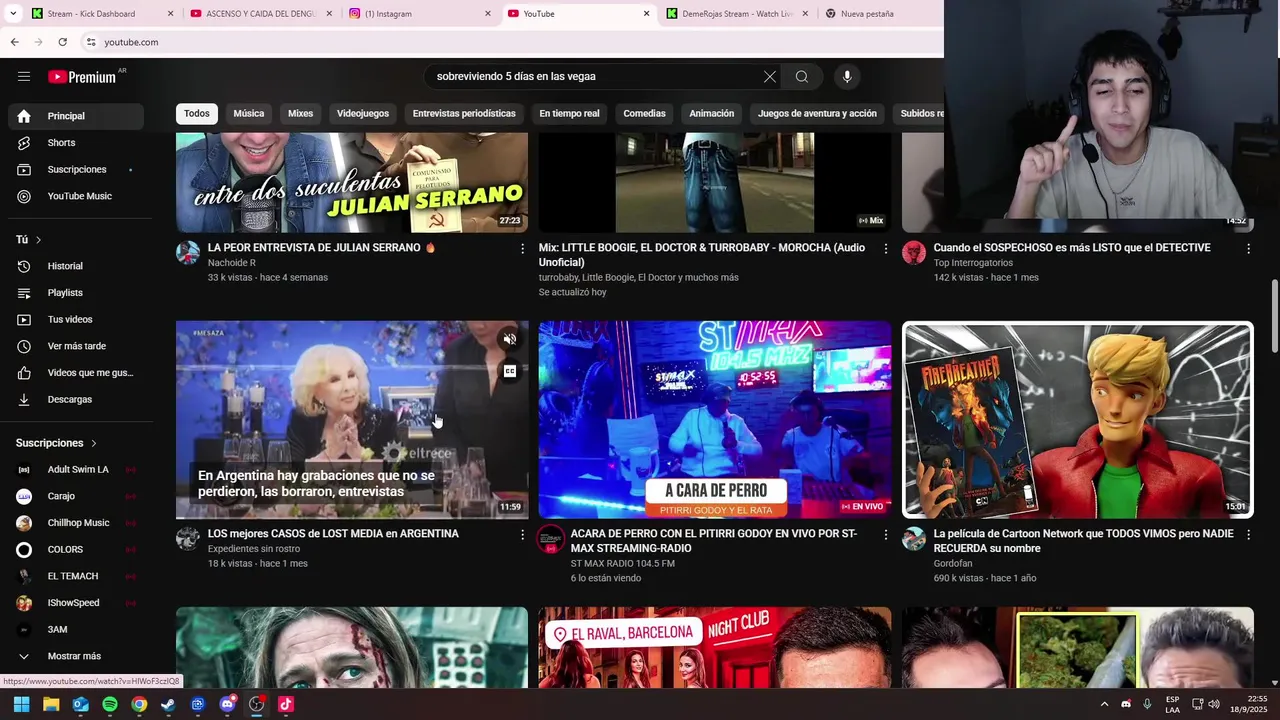Open Firebreather Cartoon Network video thumbnail
The width and height of the screenshot is (1280, 720).
click(1078, 420)
